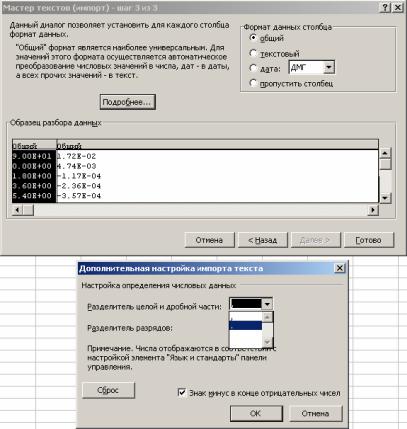407x429 pixels.
Task: Click the 'Отмена' button in the text wizard
Action: pyautogui.click(x=209, y=240)
